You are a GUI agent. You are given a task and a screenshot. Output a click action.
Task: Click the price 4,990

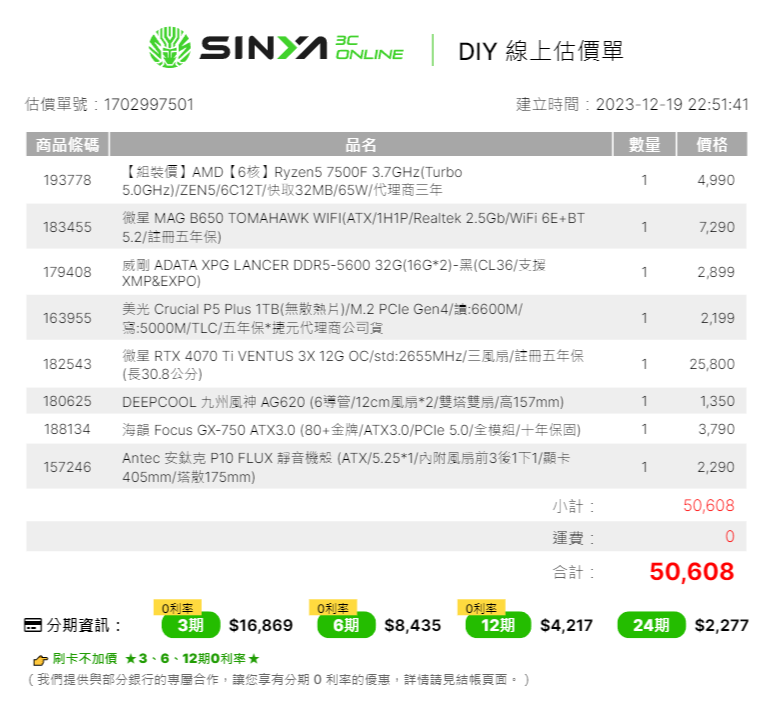(716, 180)
